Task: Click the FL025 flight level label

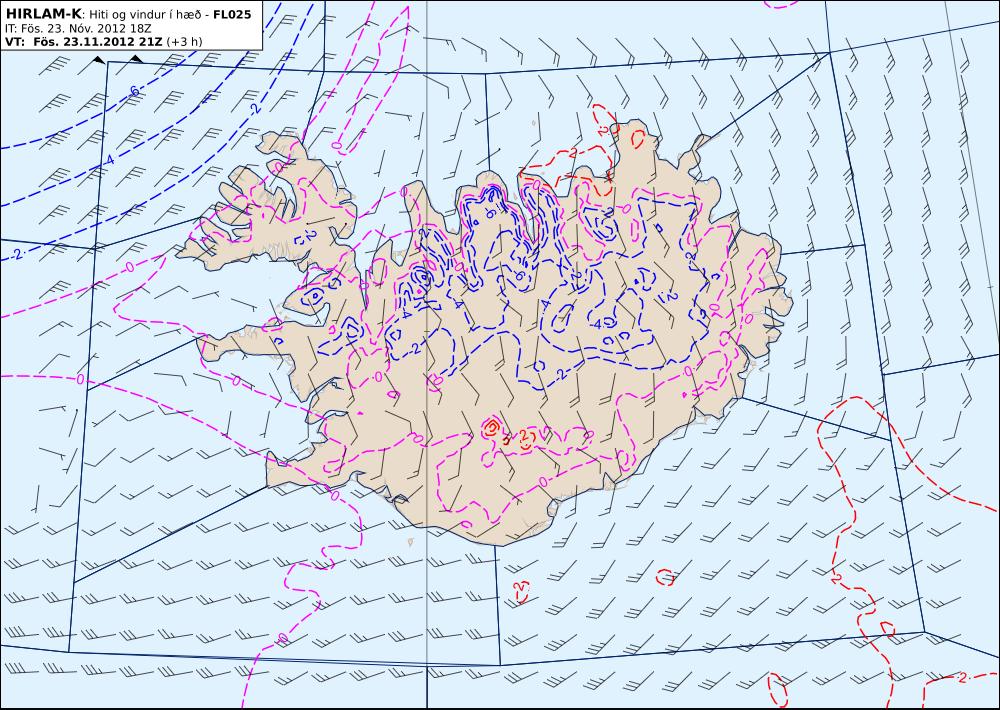Action: 232,15
